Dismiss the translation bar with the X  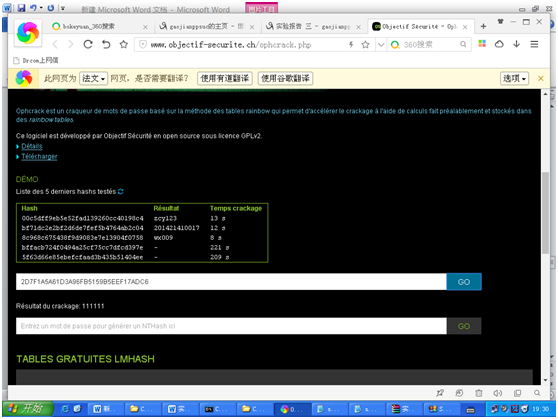coord(541,78)
